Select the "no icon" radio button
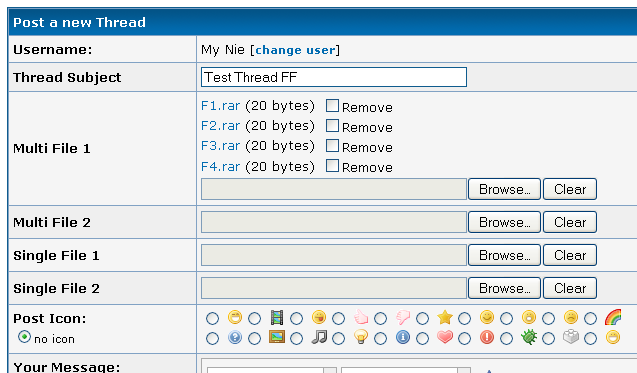The width and height of the screenshot is (637, 373). pyautogui.click(x=24, y=337)
